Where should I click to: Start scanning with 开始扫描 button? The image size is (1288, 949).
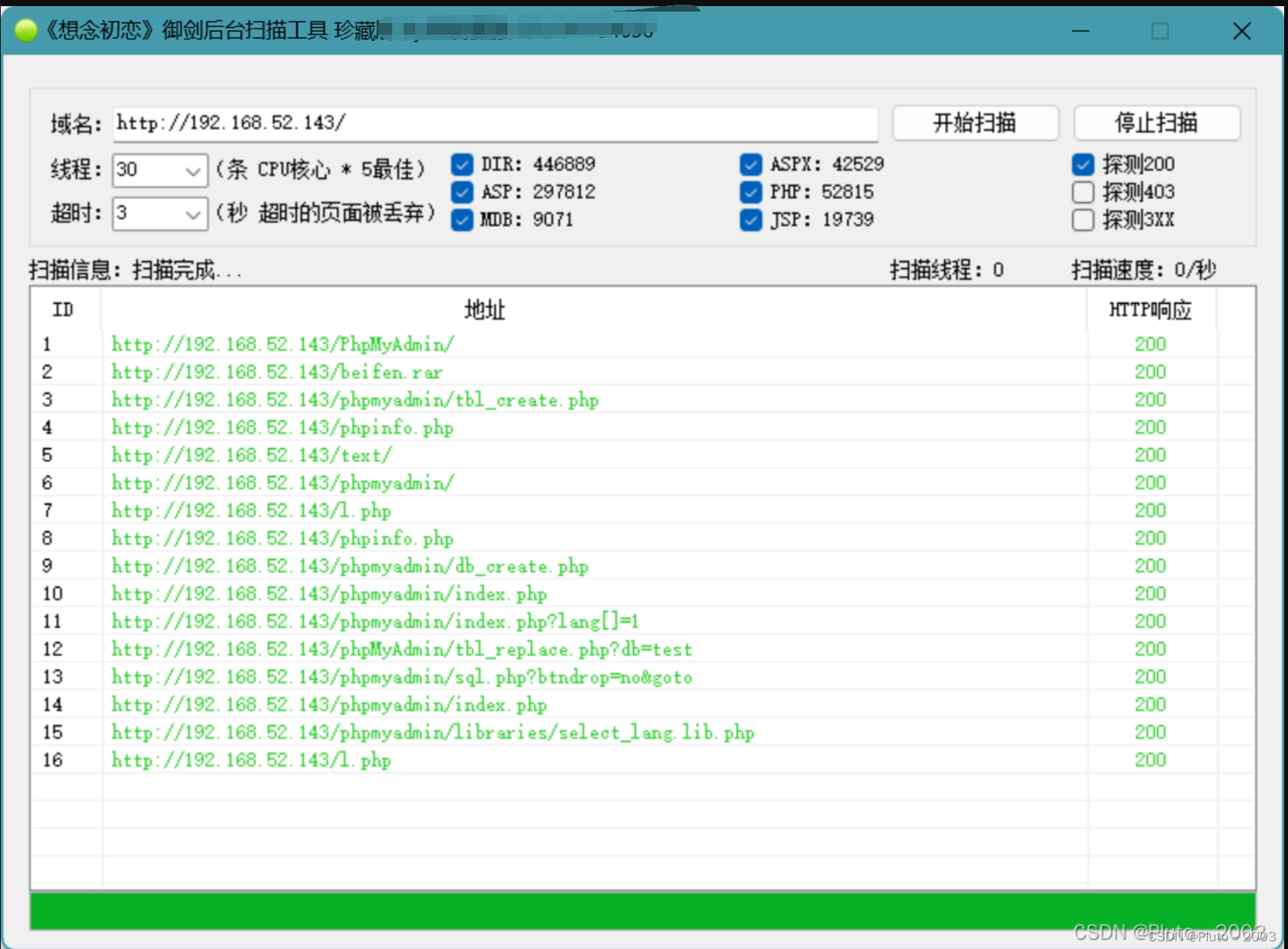tap(975, 123)
